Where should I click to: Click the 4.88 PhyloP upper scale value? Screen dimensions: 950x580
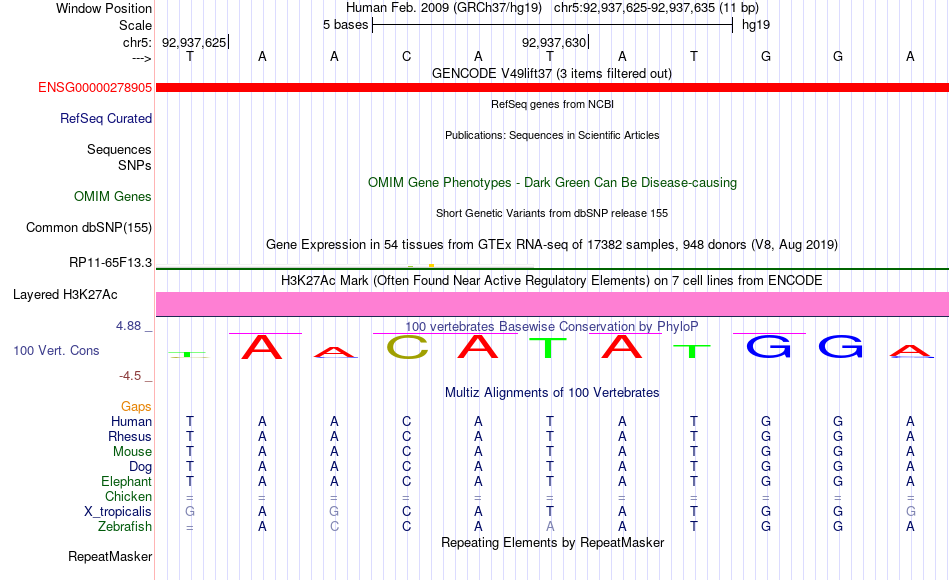(128, 326)
